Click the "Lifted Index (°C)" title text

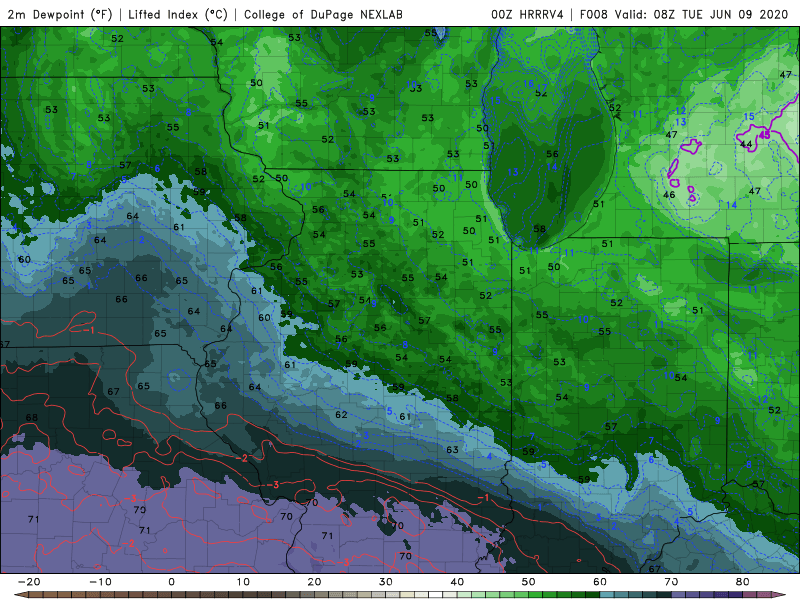coord(178,14)
